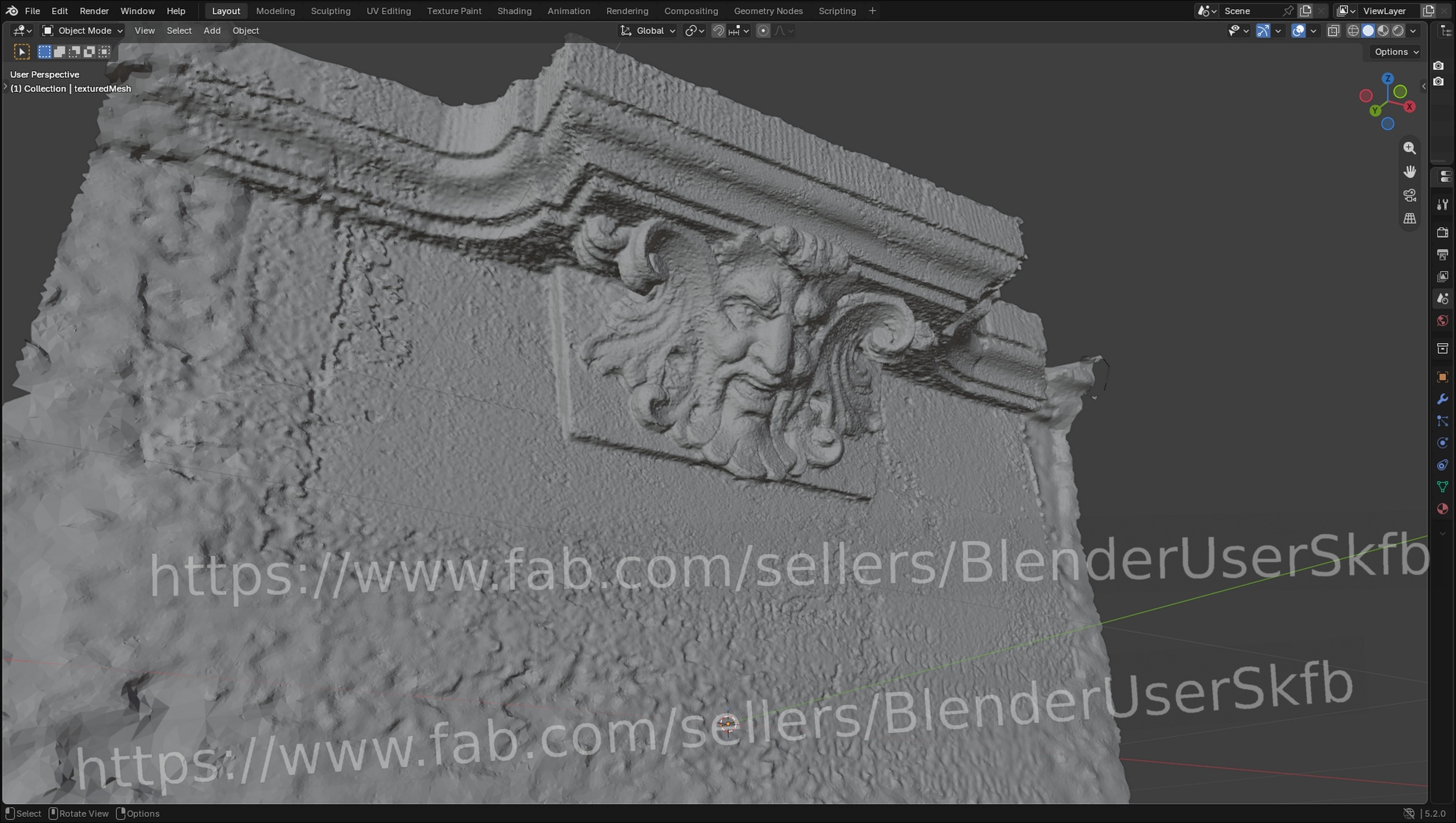This screenshot has height=823, width=1456.
Task: Click the ViewLayer name field
Action: pos(1389,11)
